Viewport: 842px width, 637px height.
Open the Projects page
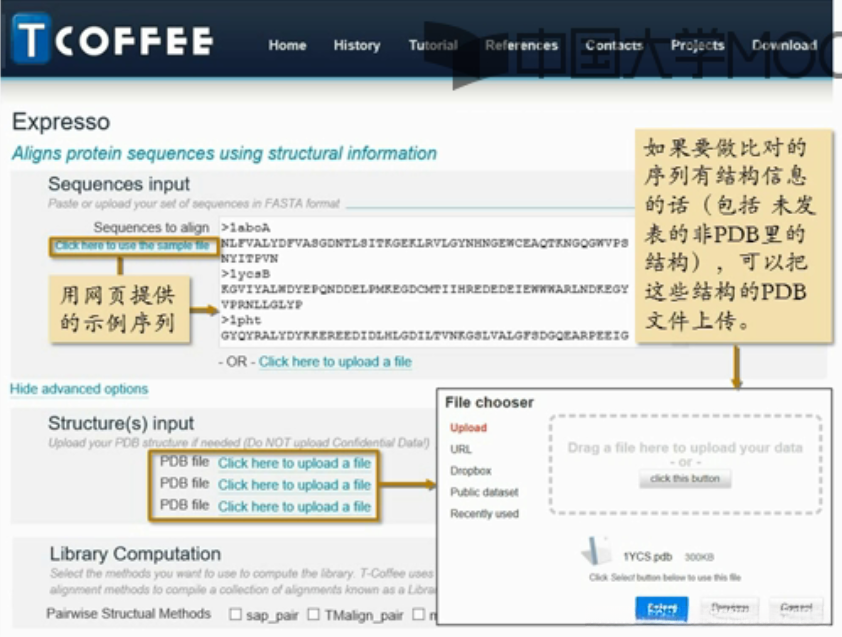pyautogui.click(x=698, y=45)
